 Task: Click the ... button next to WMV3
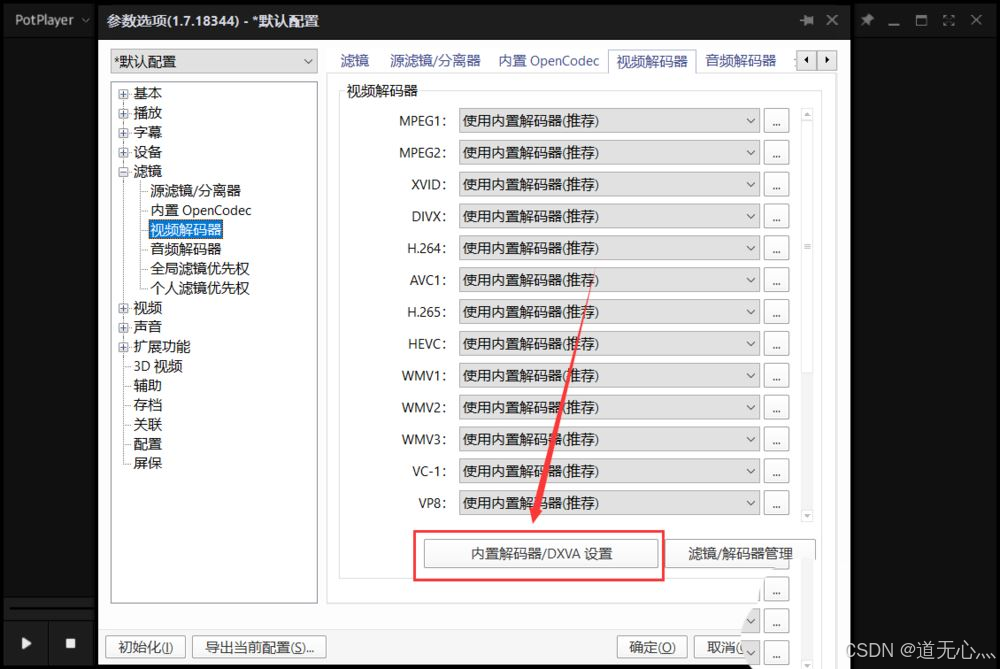pos(776,439)
